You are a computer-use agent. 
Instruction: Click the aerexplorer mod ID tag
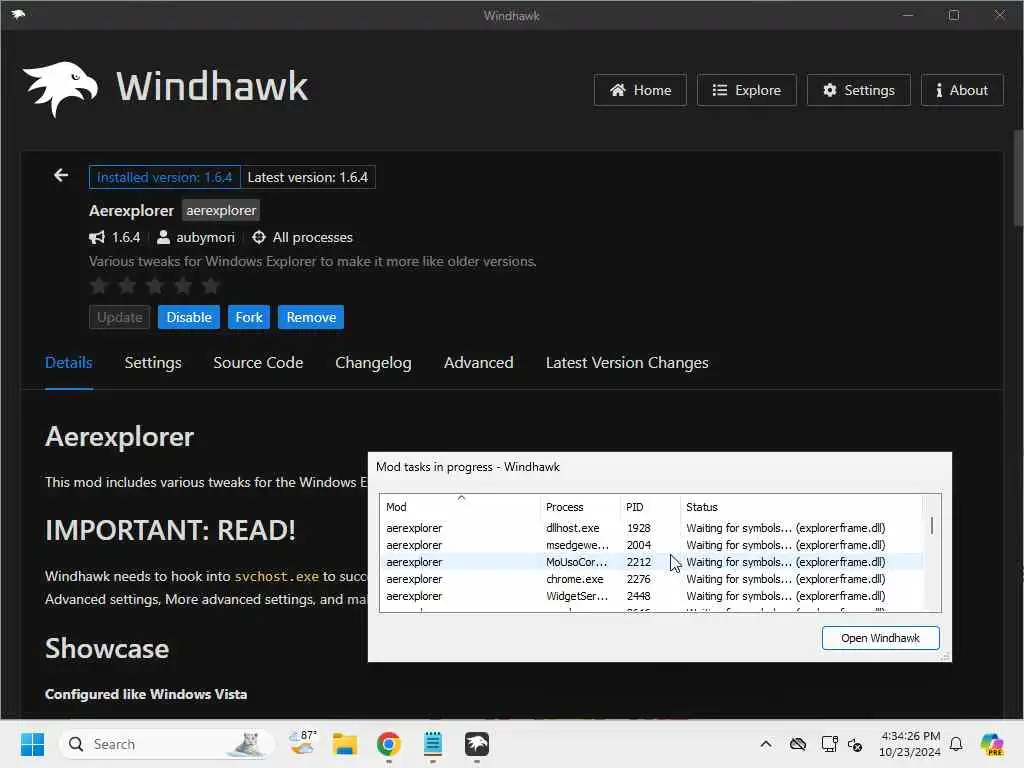(x=221, y=210)
